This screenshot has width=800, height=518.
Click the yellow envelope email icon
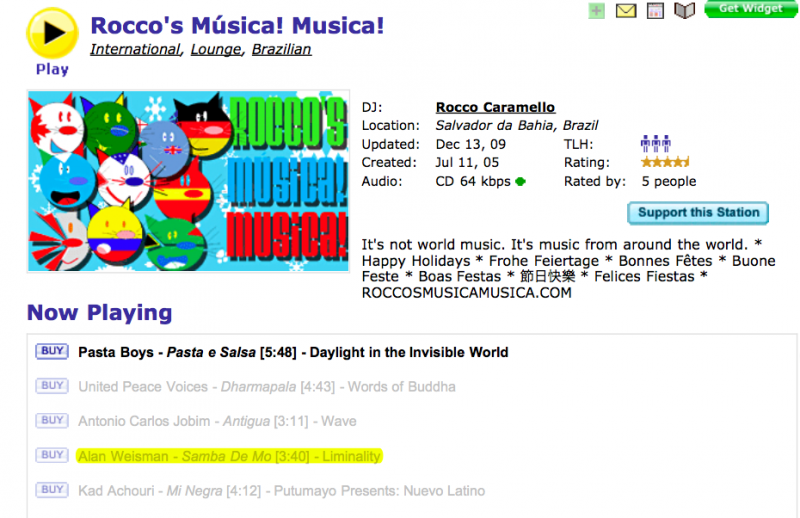coord(626,11)
